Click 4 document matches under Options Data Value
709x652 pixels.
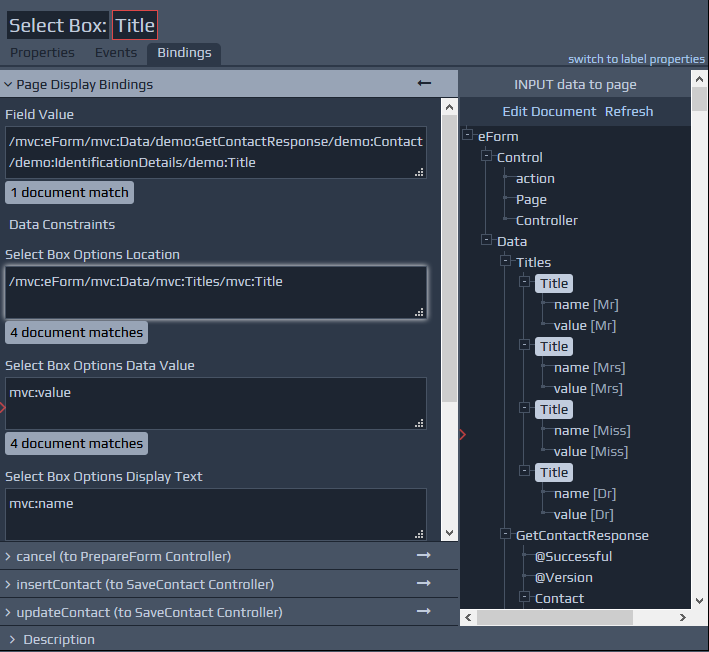pyautogui.click(x=76, y=444)
